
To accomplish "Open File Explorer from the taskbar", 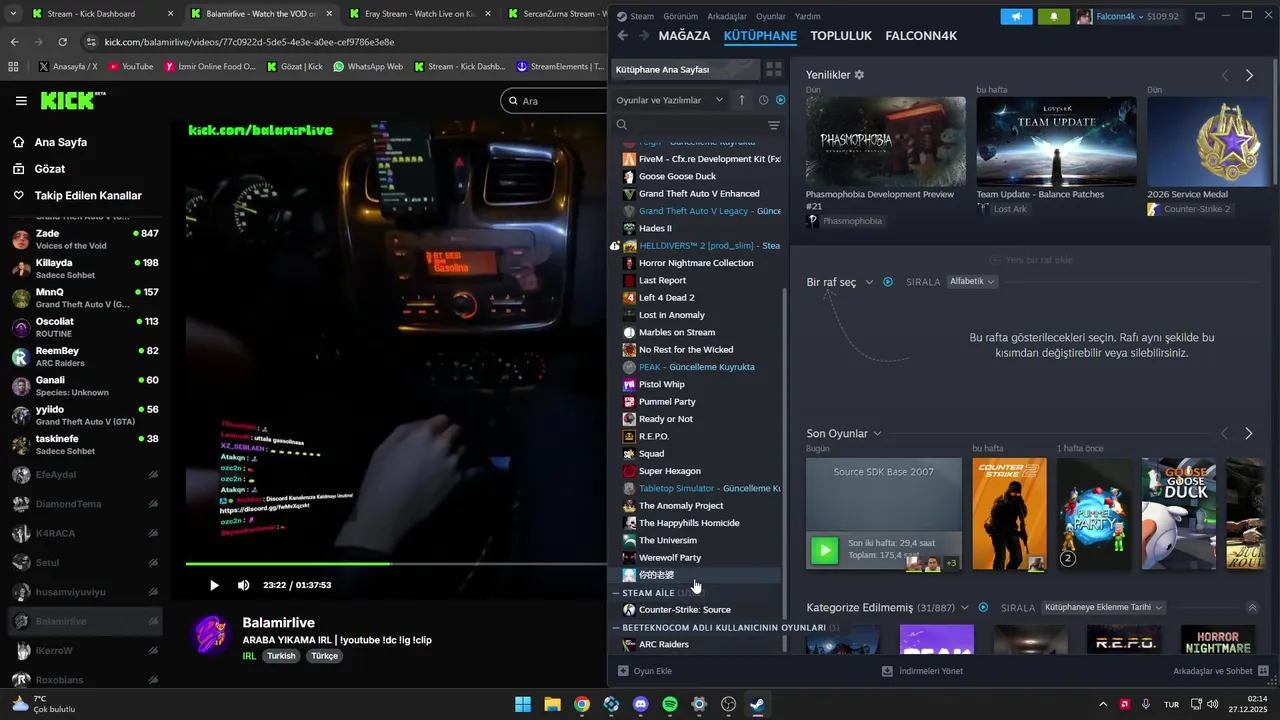I will (552, 704).
